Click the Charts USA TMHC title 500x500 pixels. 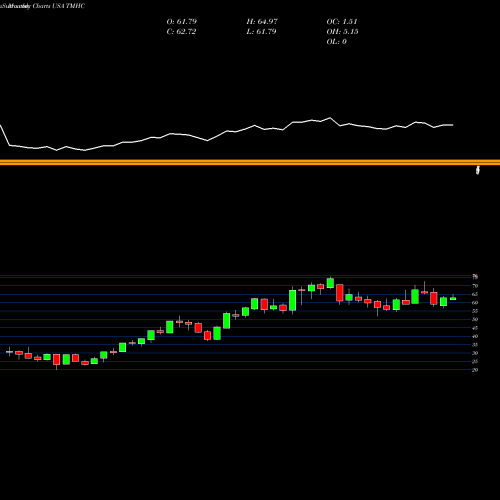(59, 6)
